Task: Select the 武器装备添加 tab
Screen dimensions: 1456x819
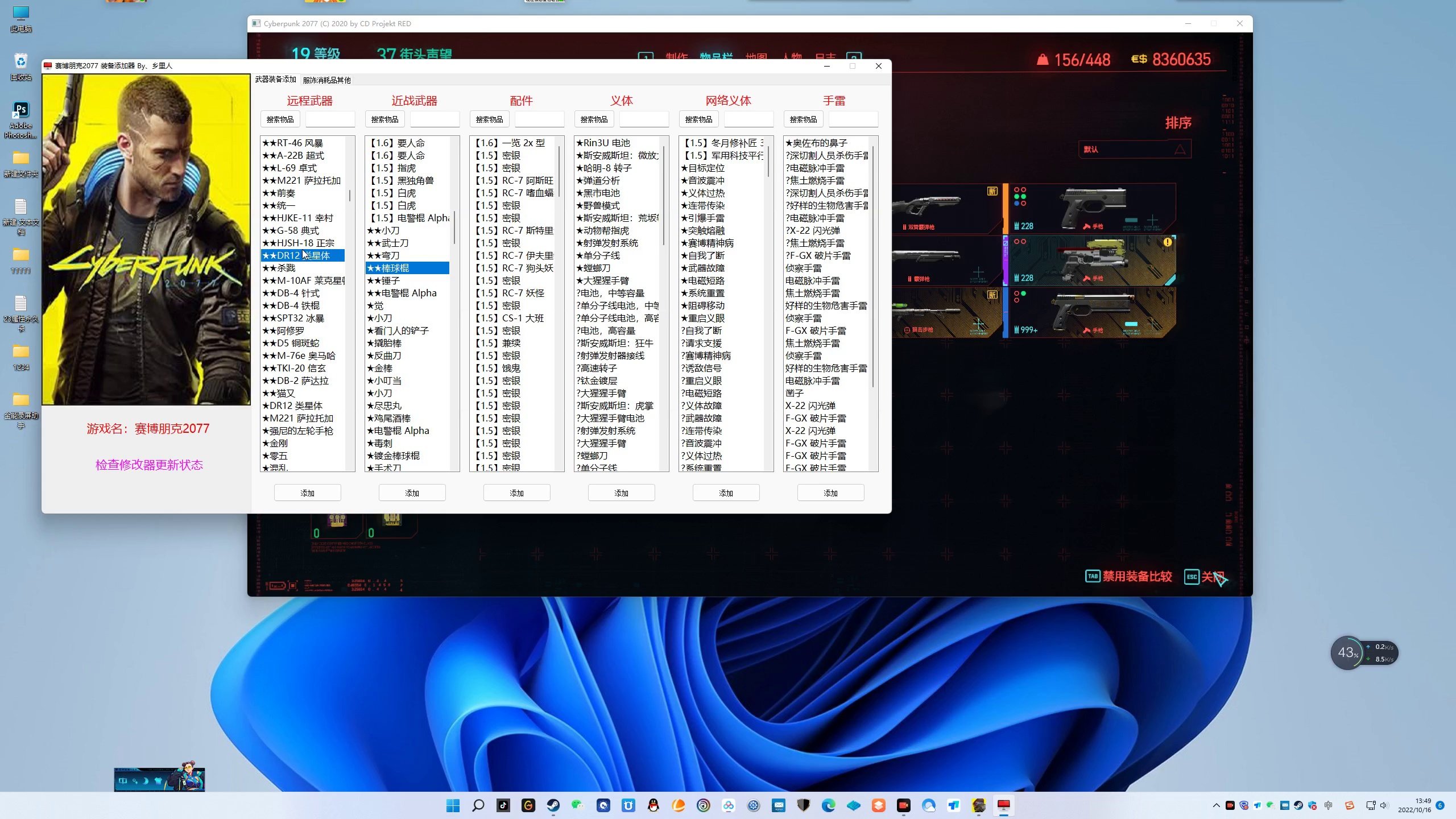Action: click(275, 80)
